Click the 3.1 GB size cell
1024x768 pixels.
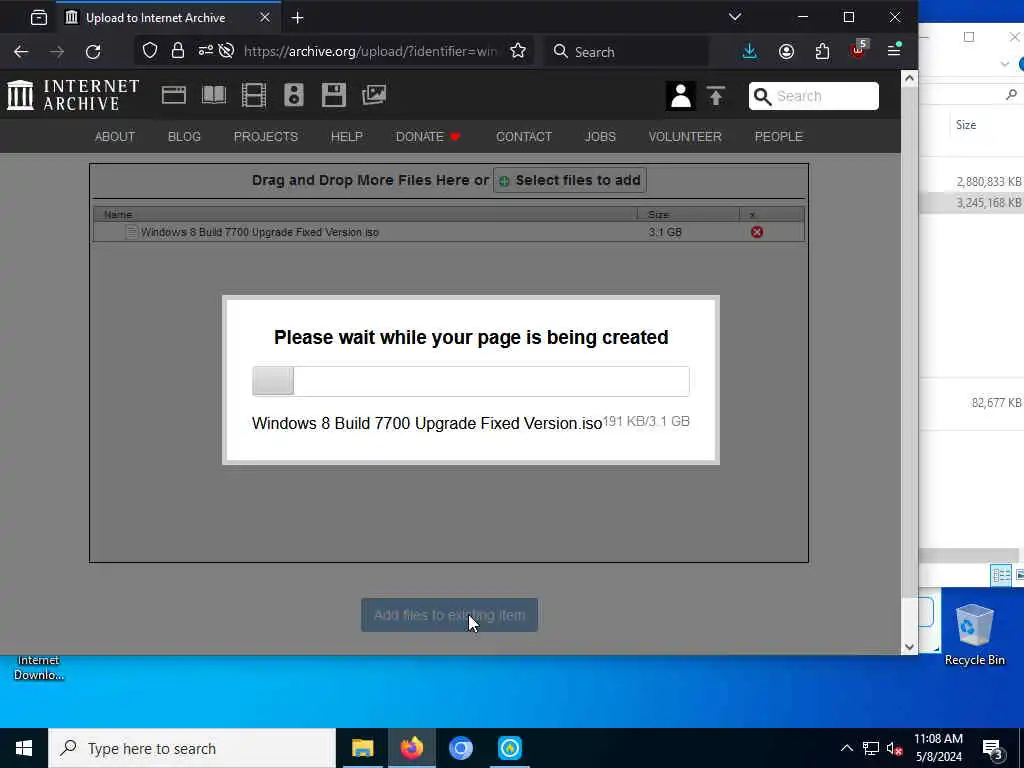tap(665, 232)
